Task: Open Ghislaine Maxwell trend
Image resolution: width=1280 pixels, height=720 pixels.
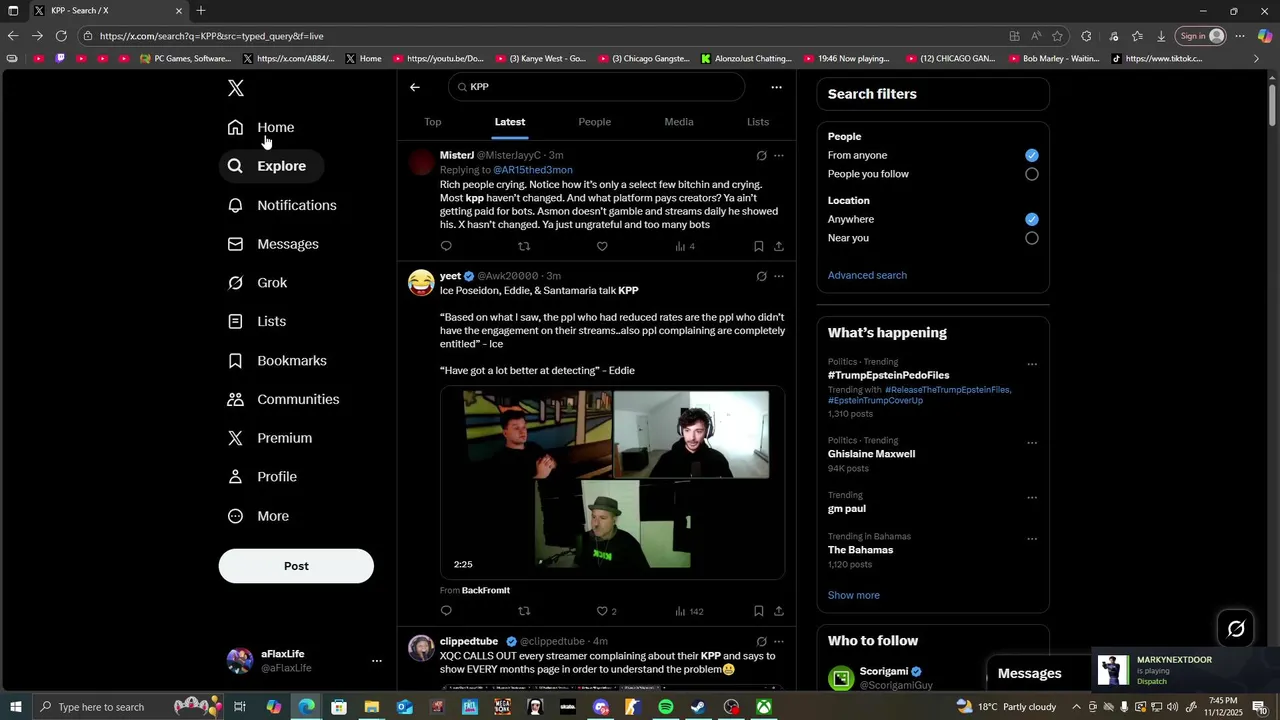Action: 871,454
